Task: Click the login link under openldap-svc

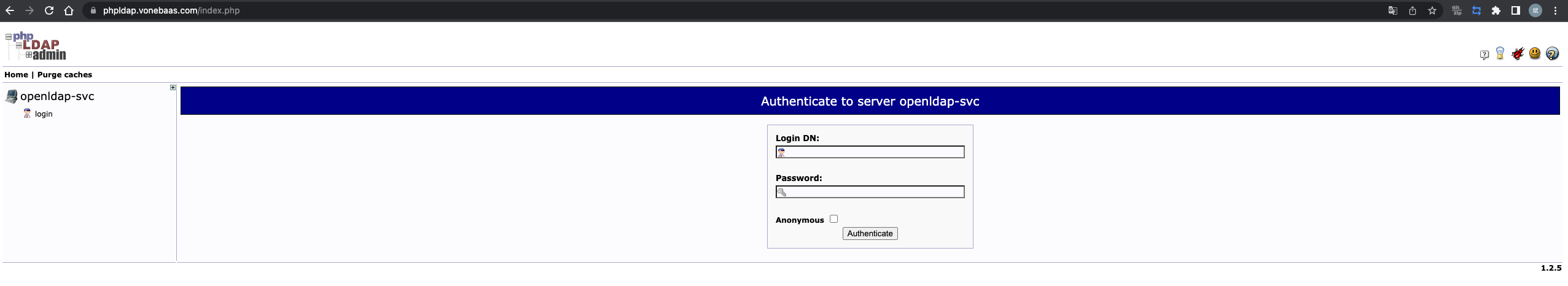Action: (44, 114)
